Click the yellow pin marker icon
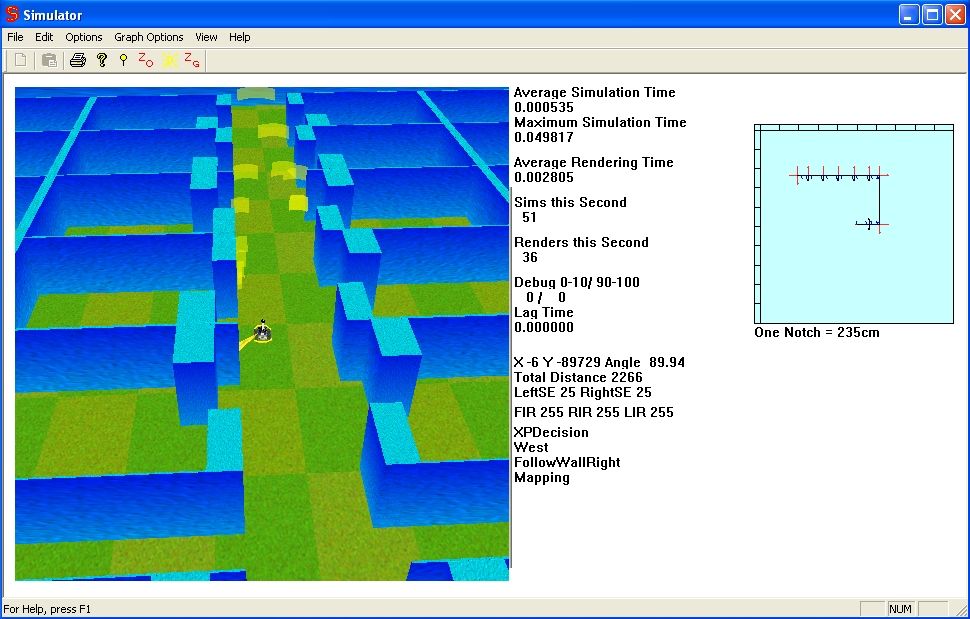Image resolution: width=970 pixels, height=619 pixels. click(x=123, y=61)
